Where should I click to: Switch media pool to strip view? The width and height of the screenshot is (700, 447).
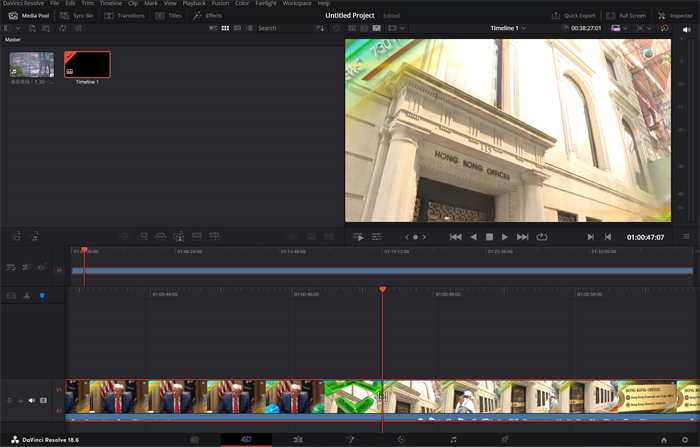(238, 28)
